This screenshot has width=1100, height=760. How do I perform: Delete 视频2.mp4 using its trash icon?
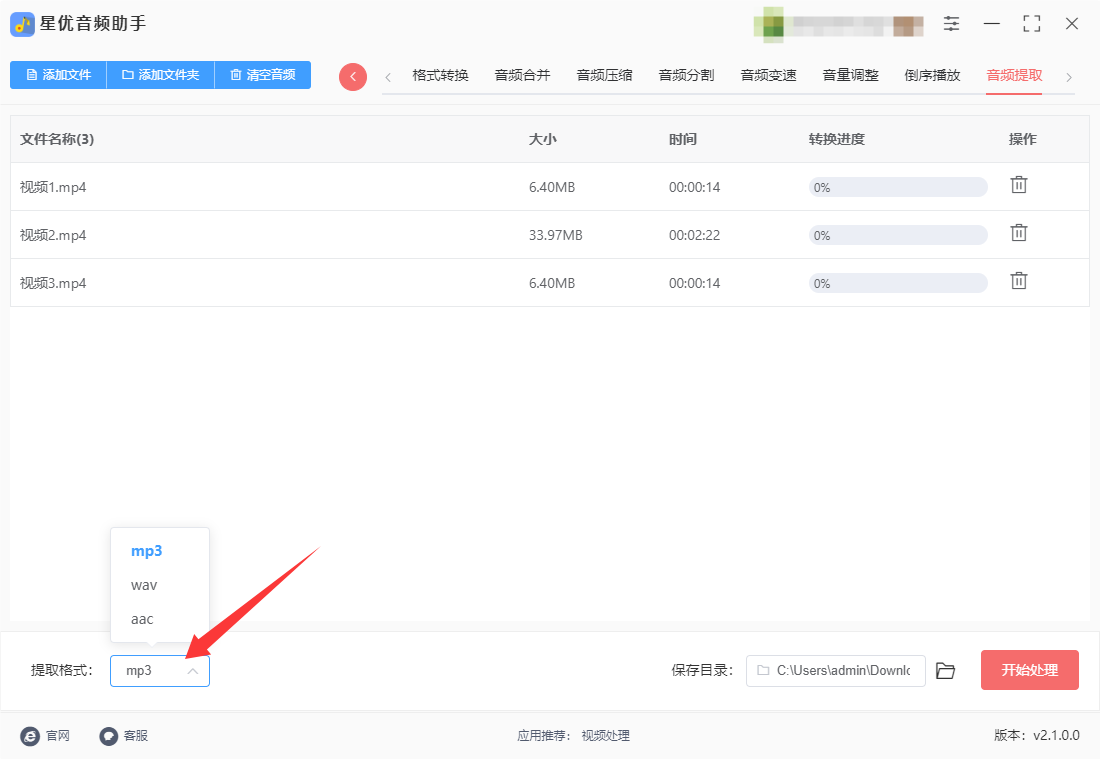click(x=1019, y=233)
